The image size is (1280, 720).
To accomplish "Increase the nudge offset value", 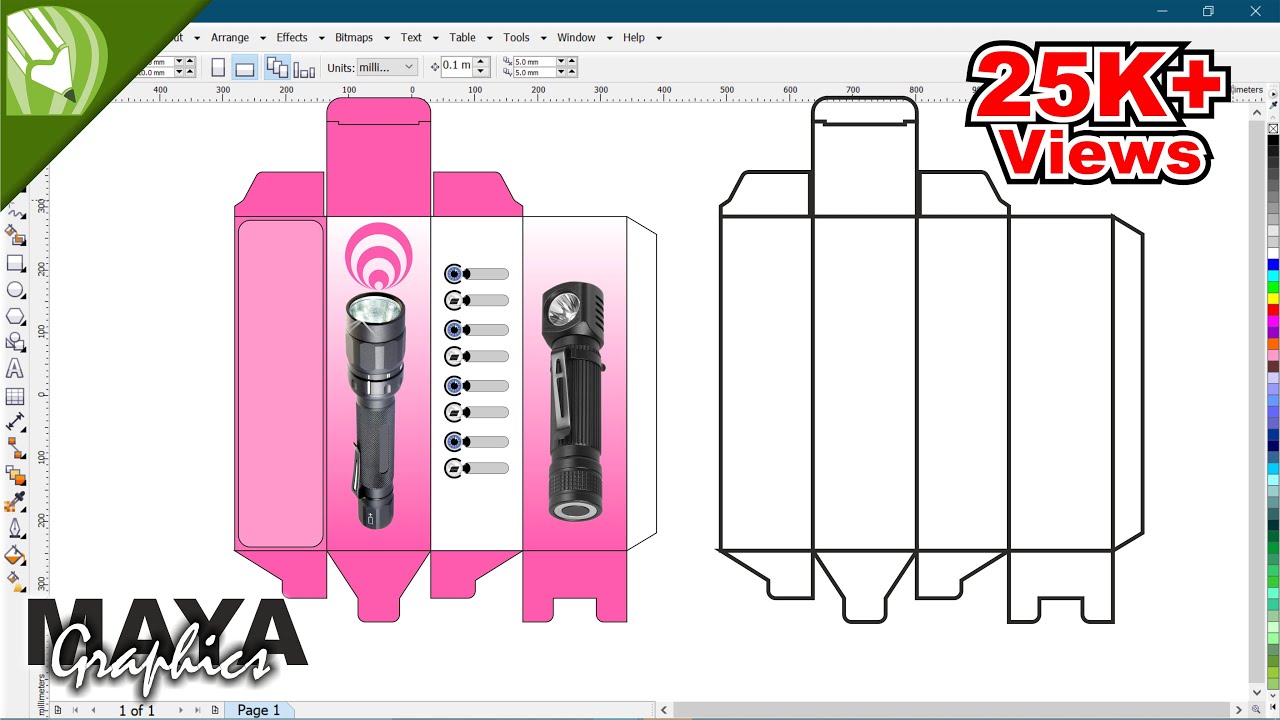I will point(481,62).
